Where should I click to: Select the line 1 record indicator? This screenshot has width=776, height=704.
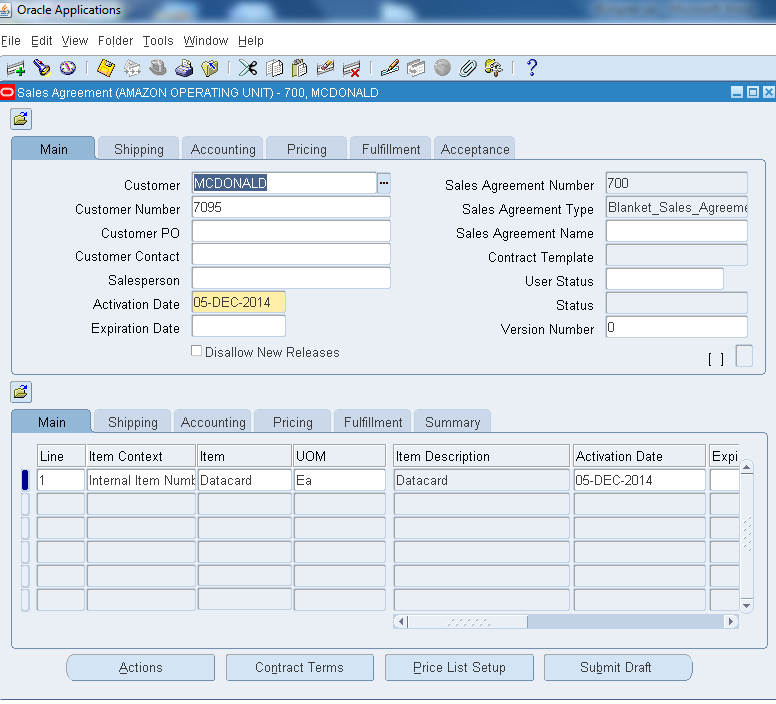[x=25, y=480]
